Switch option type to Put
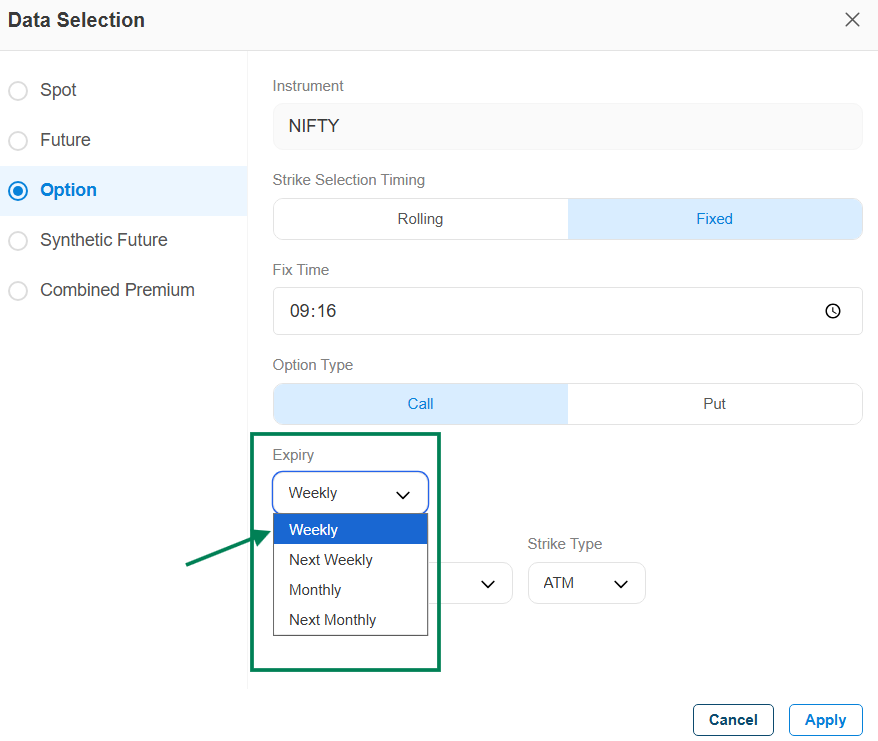The width and height of the screenshot is (878, 741). tap(714, 404)
